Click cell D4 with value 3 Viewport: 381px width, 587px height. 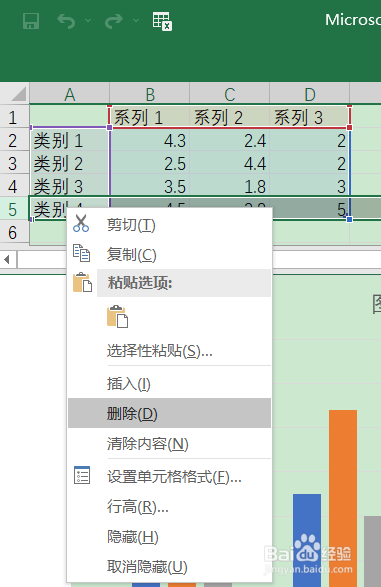pyautogui.click(x=309, y=186)
